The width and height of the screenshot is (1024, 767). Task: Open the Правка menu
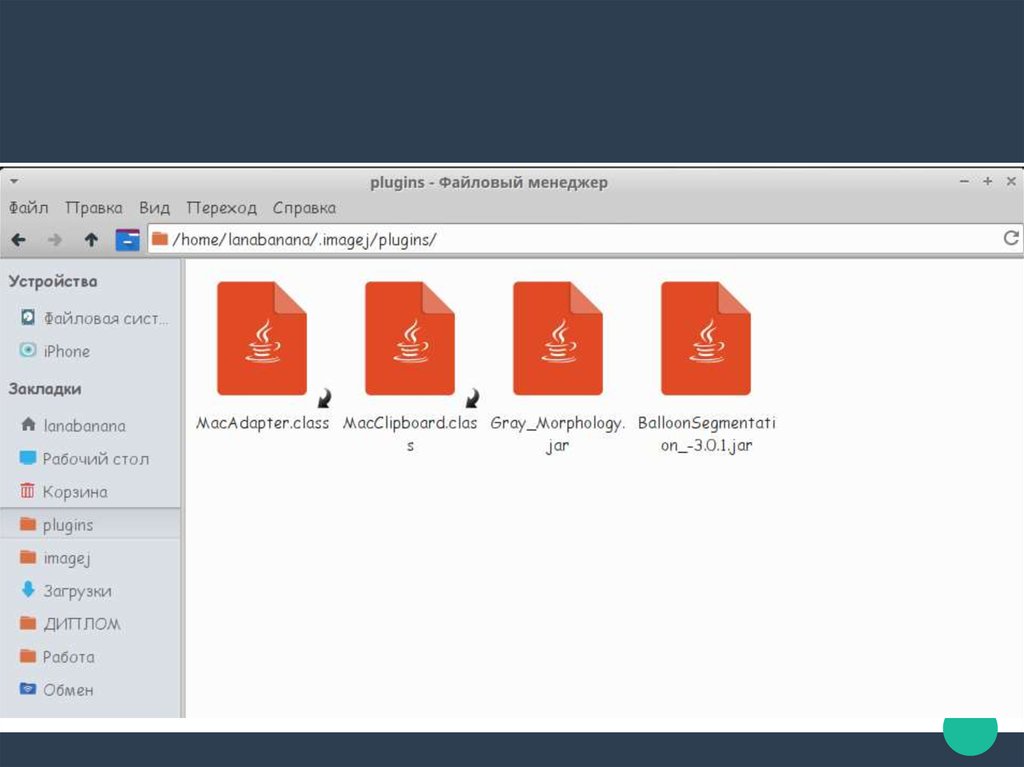(94, 208)
